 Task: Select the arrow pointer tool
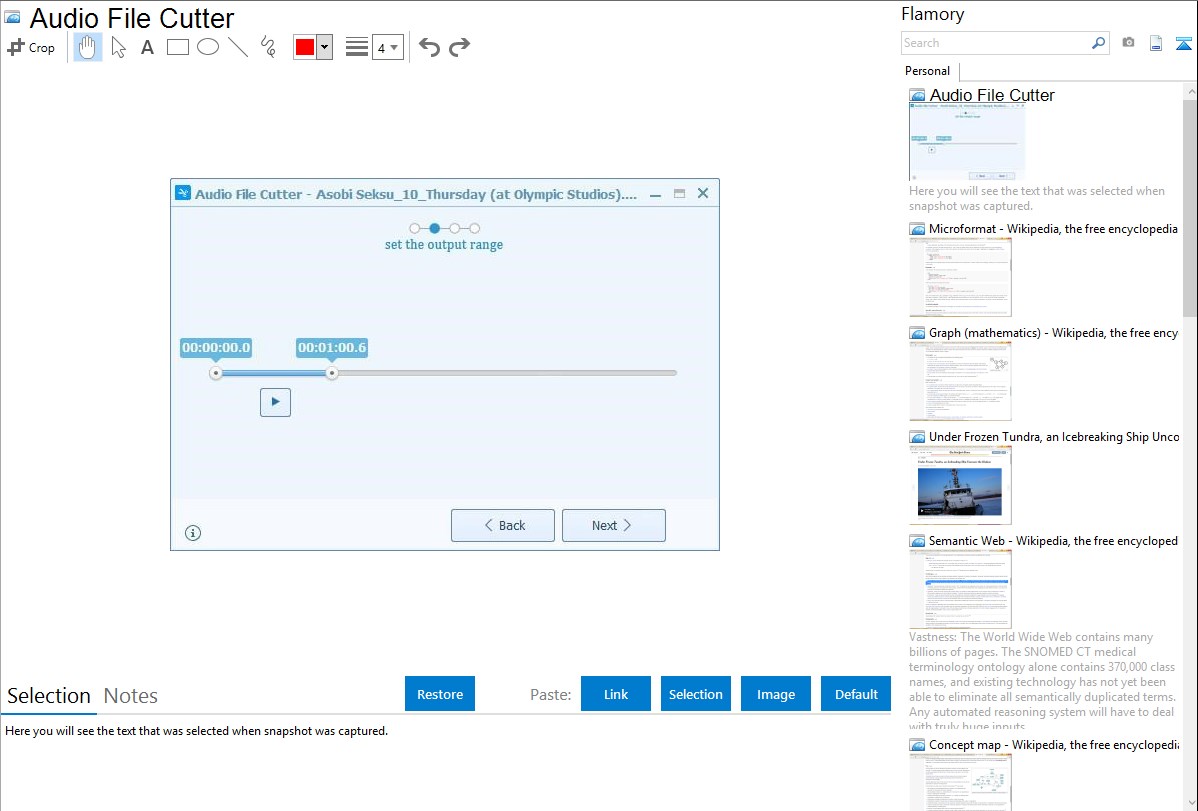[x=118, y=47]
